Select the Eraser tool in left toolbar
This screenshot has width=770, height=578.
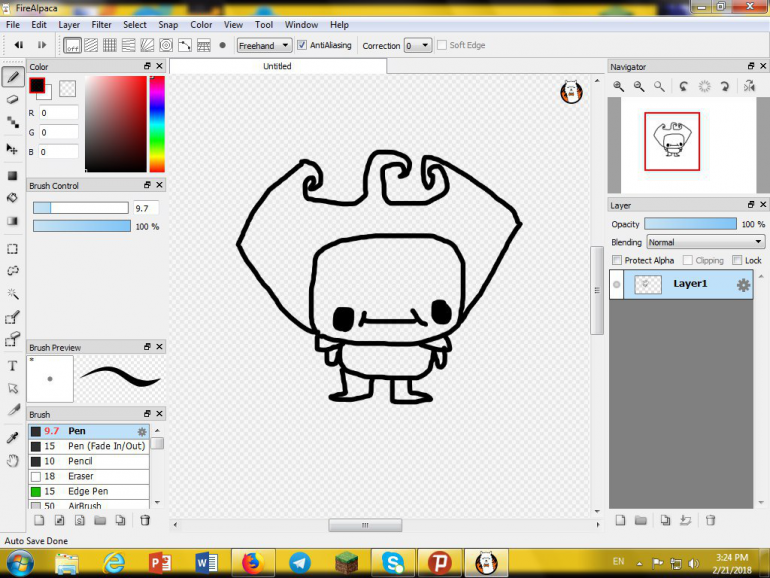pyautogui.click(x=13, y=99)
